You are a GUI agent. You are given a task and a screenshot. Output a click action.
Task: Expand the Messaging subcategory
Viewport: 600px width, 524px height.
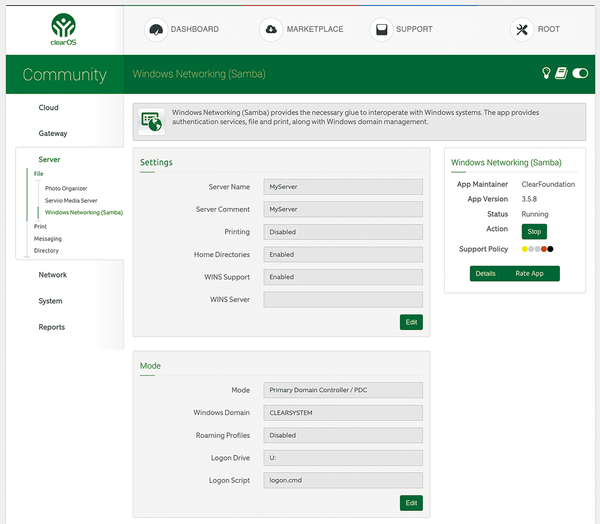48,239
